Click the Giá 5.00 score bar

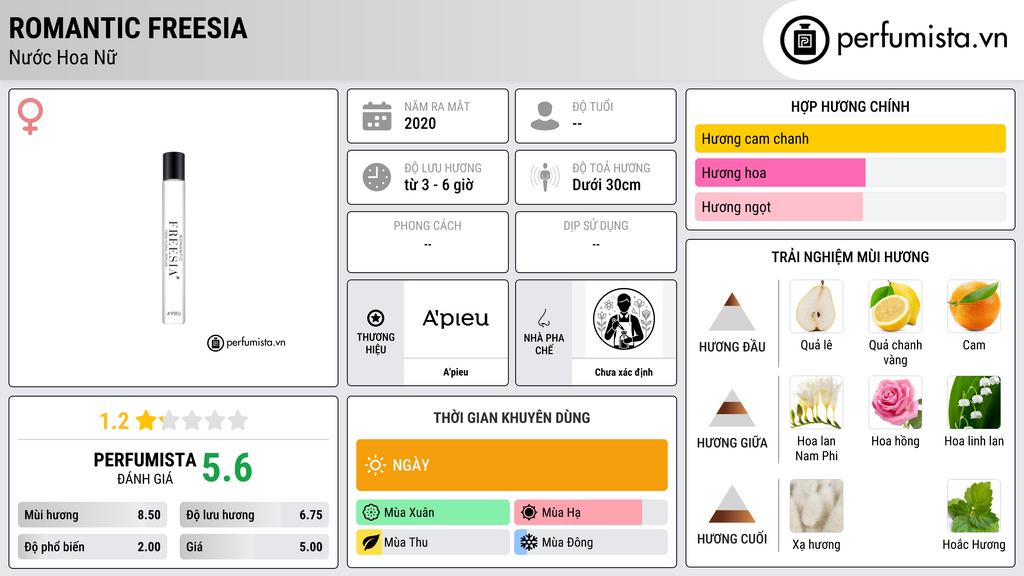point(254,547)
